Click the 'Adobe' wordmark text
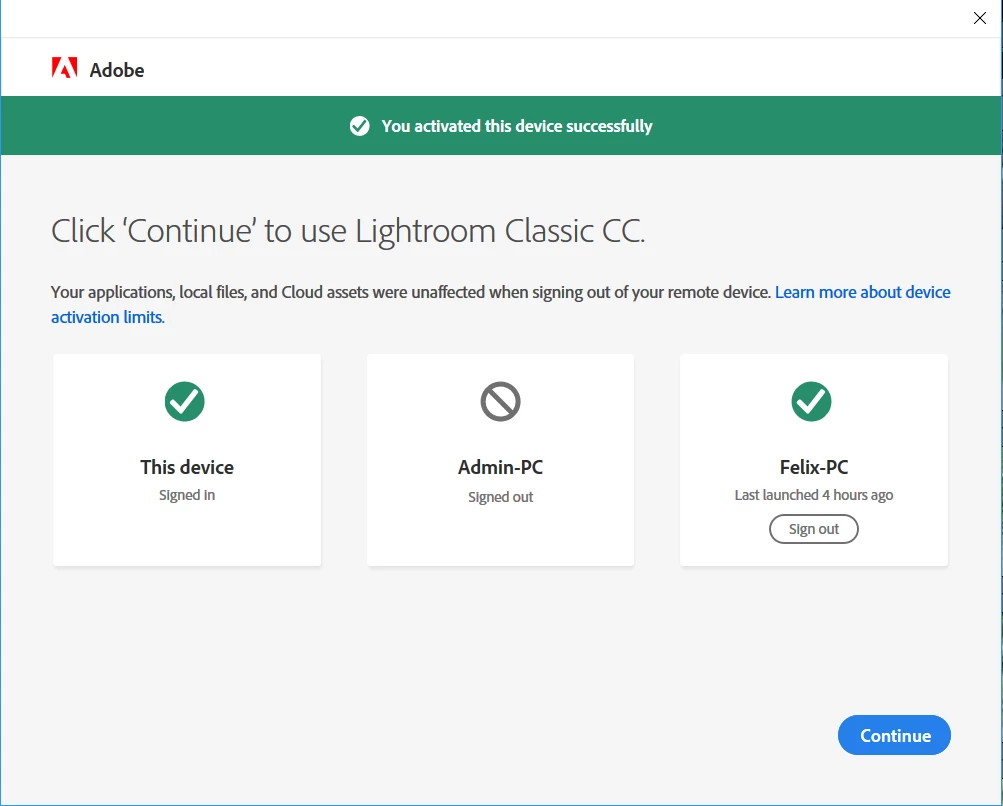The height and width of the screenshot is (806, 1003). [117, 70]
